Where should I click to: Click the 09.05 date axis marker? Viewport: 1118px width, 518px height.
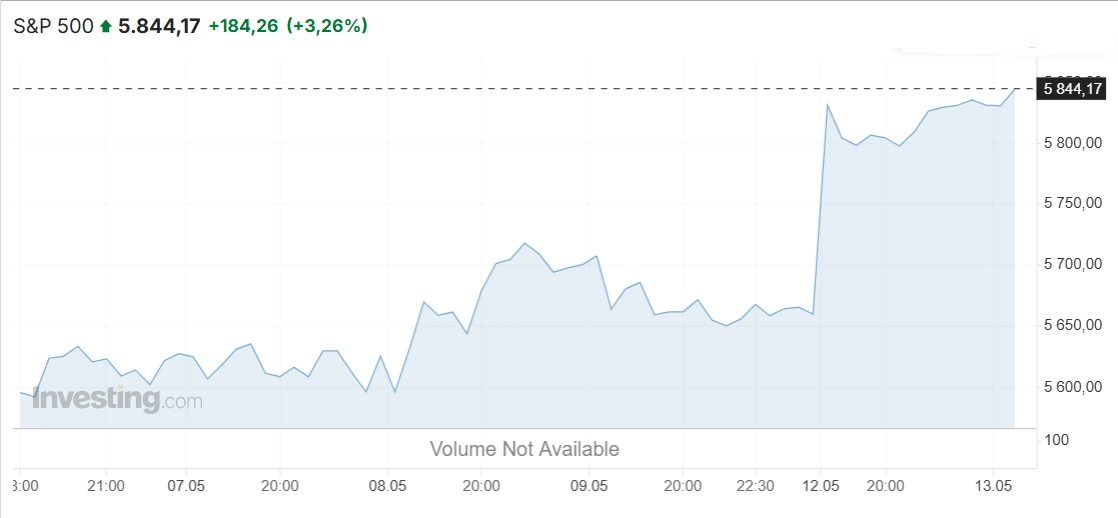589,486
